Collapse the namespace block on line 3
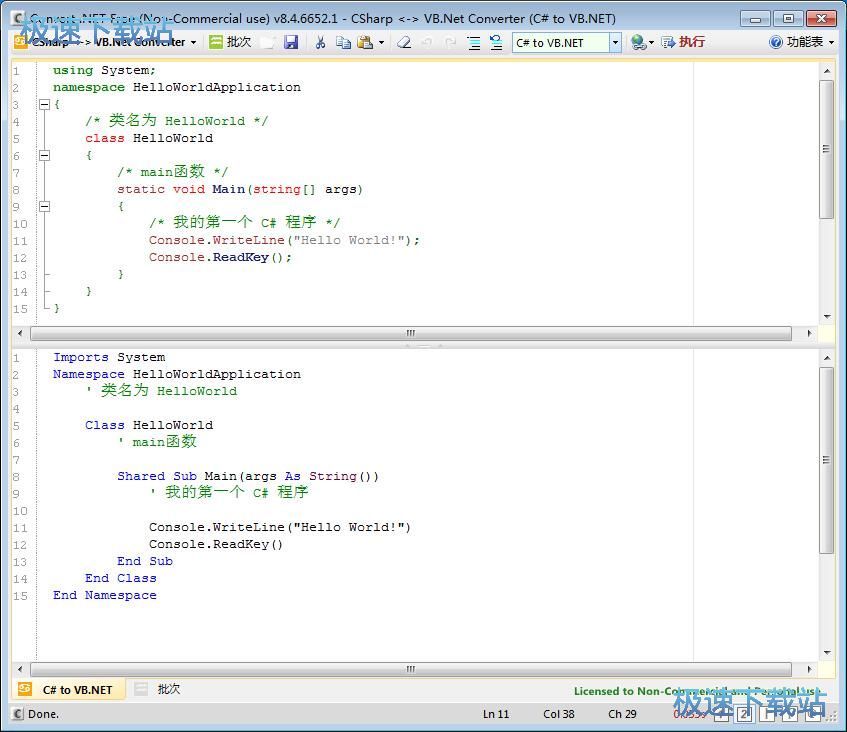 (x=44, y=104)
